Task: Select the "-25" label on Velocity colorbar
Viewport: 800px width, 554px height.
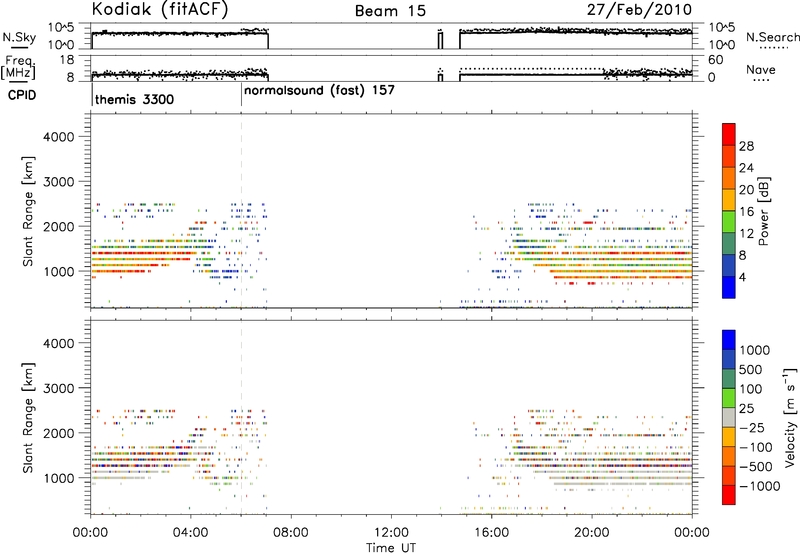Action: 755,428
